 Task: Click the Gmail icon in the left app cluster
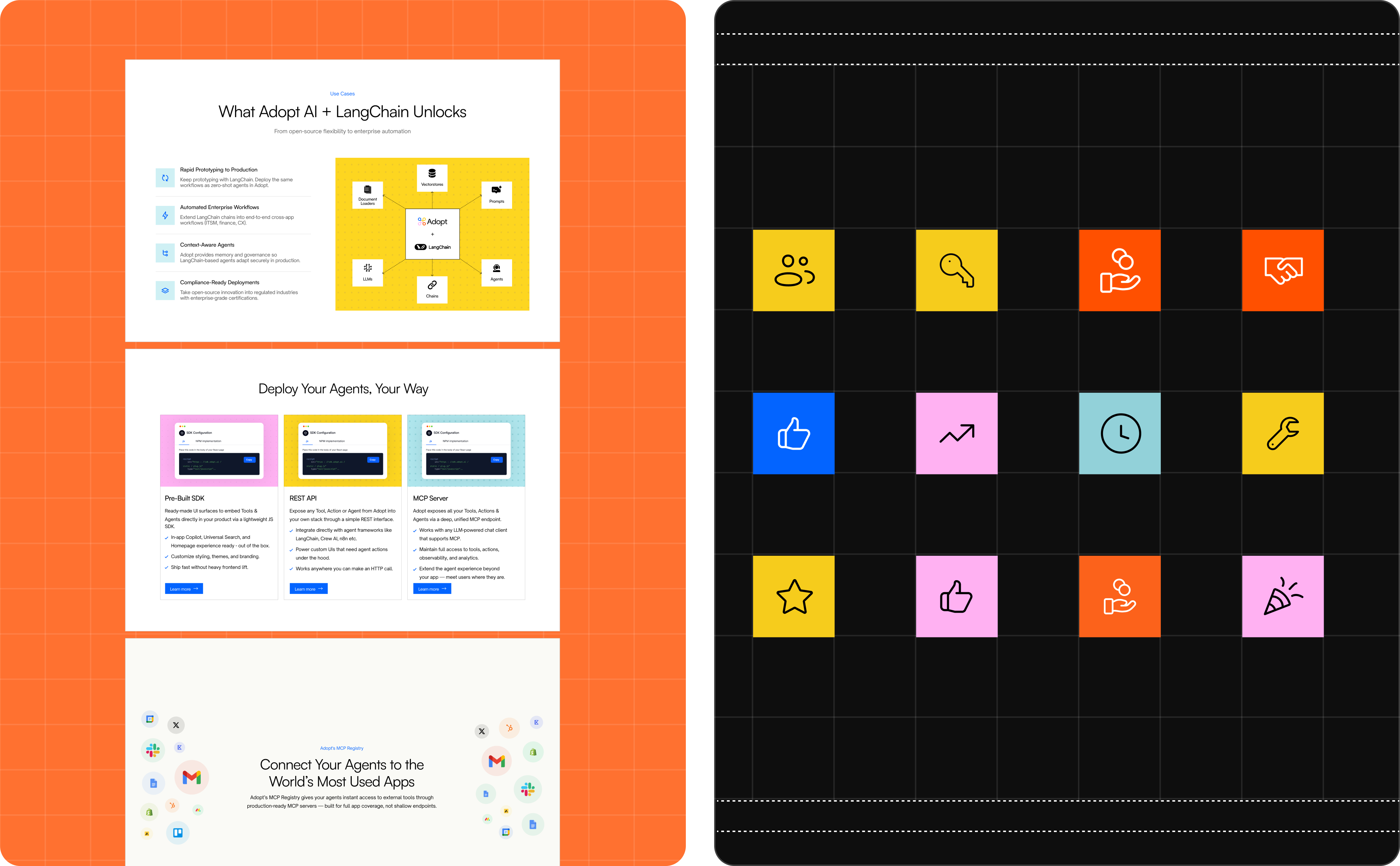191,777
